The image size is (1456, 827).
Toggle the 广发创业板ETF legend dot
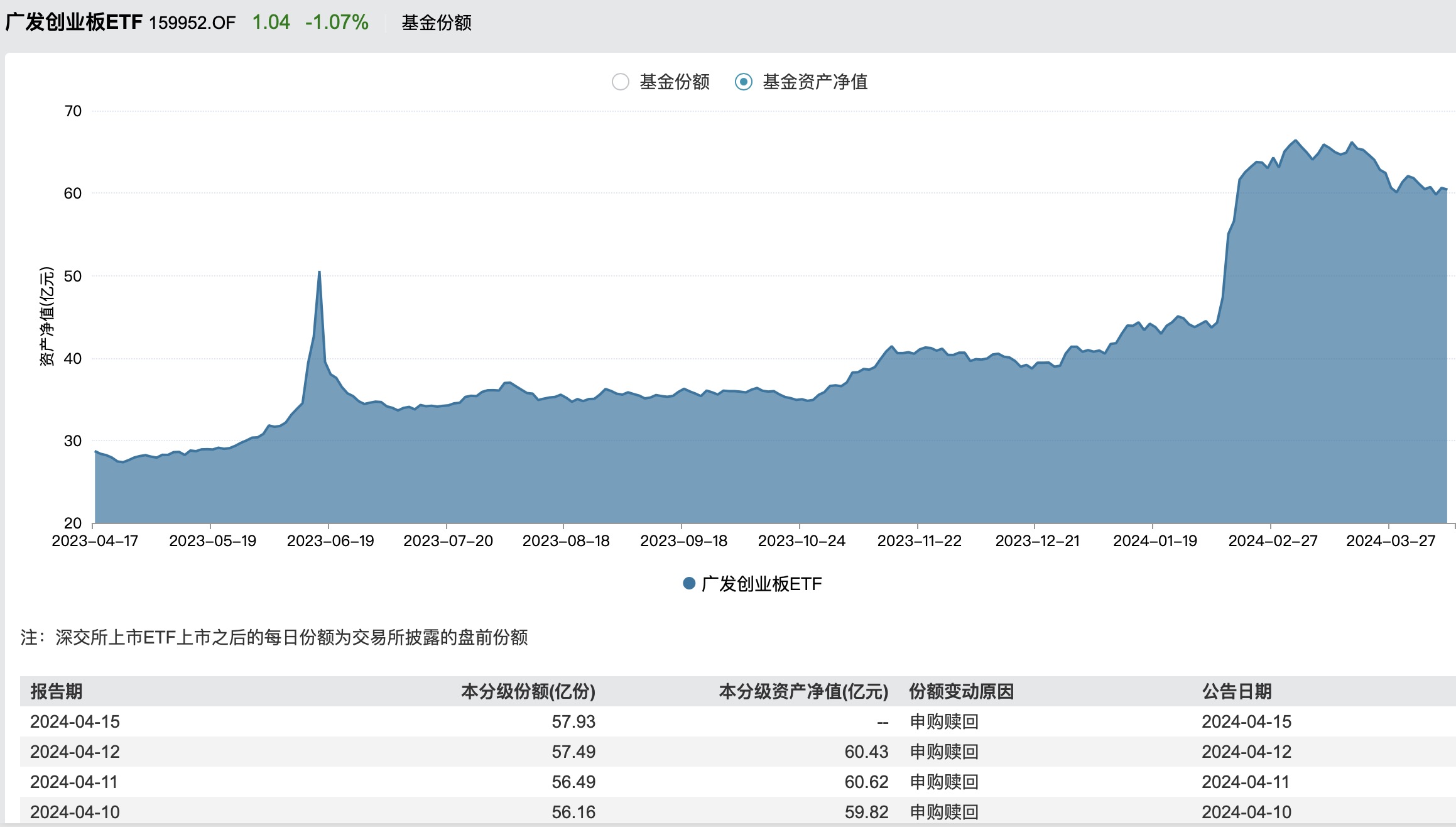click(689, 584)
